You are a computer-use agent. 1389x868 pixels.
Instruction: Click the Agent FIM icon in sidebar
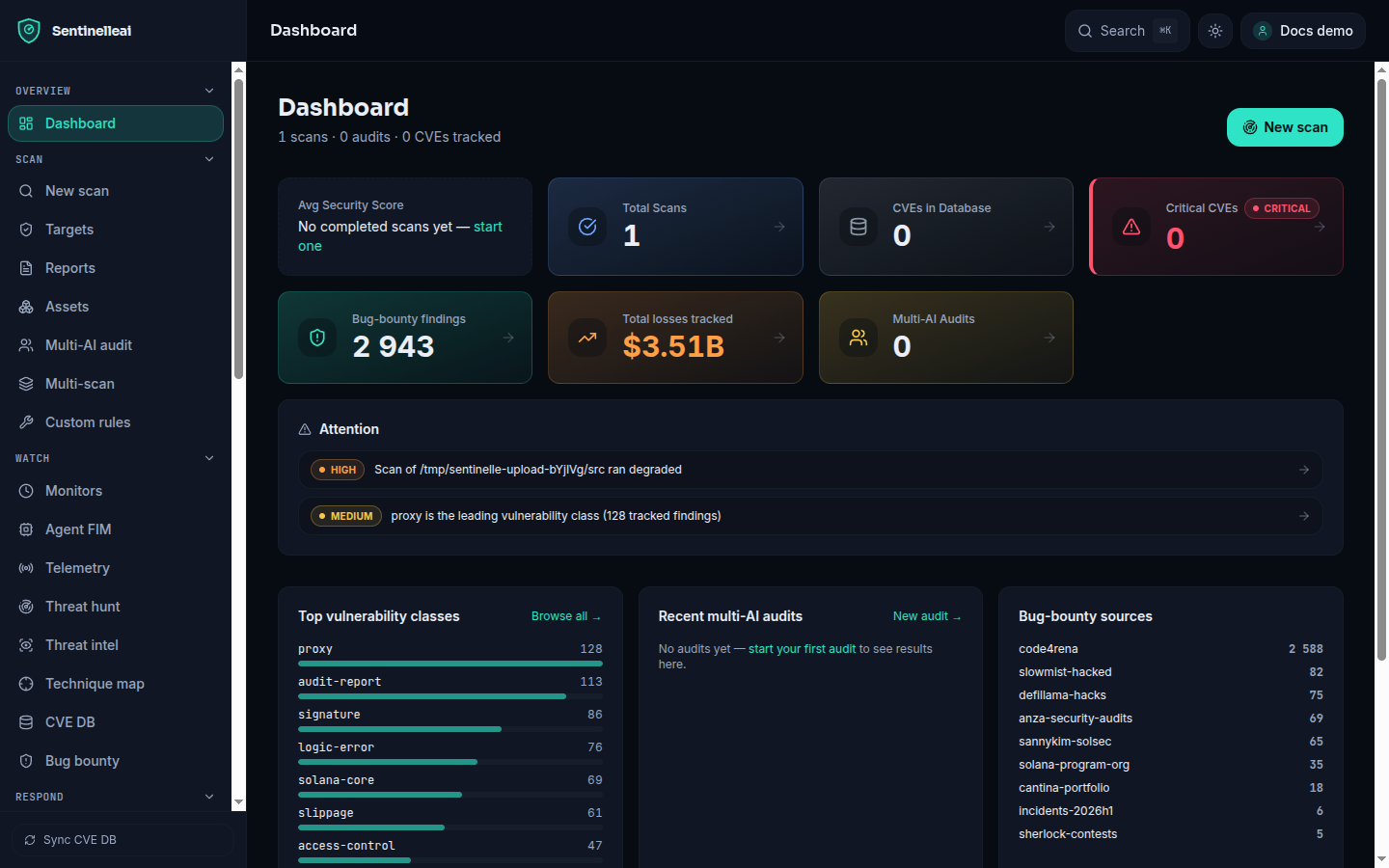point(26,529)
